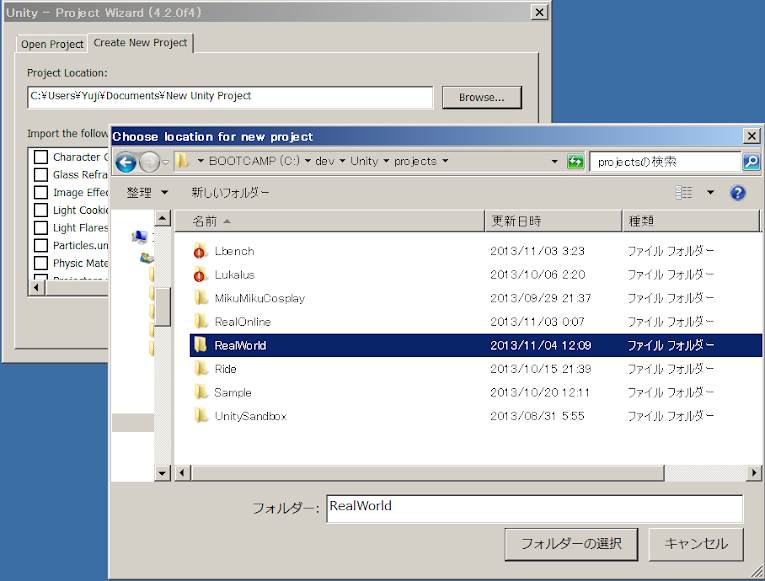Click the forward navigation arrow icon
Screen dimensions: 765x581
point(149,162)
